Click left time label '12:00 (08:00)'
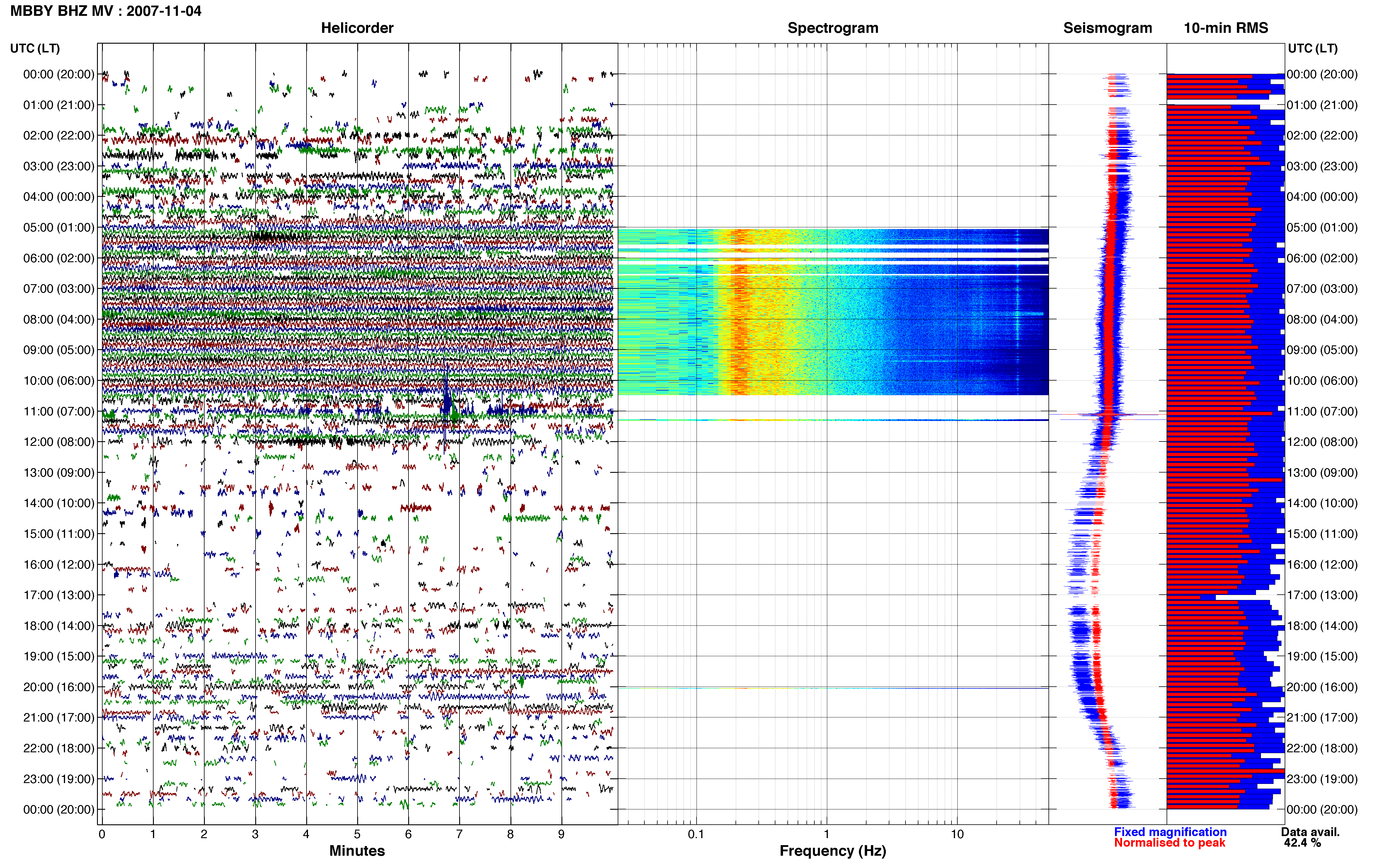Image resolution: width=1389 pixels, height=868 pixels. [59, 442]
